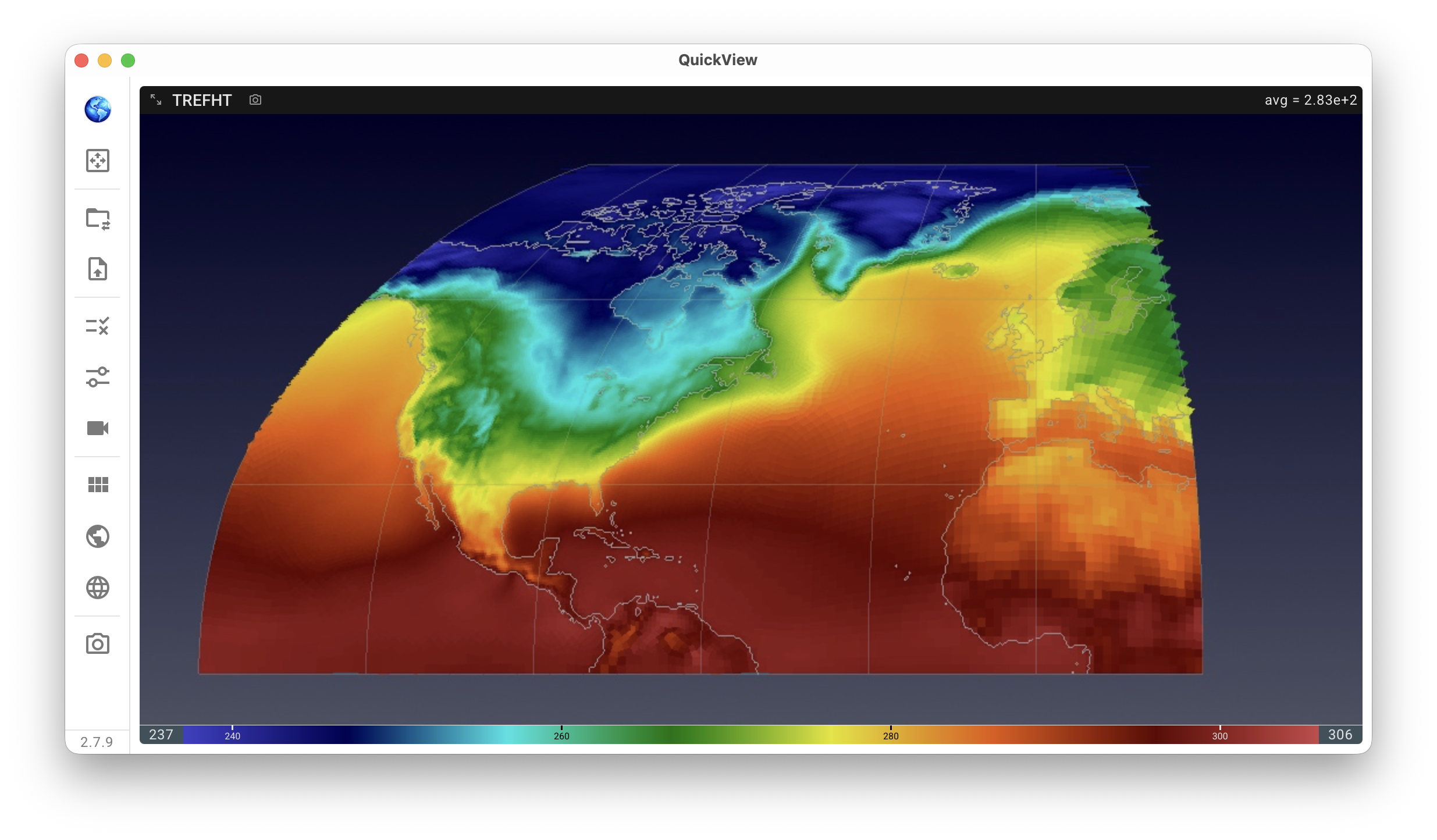Click the TREFHT variable title
This screenshot has width=1437, height=840.
click(x=202, y=101)
